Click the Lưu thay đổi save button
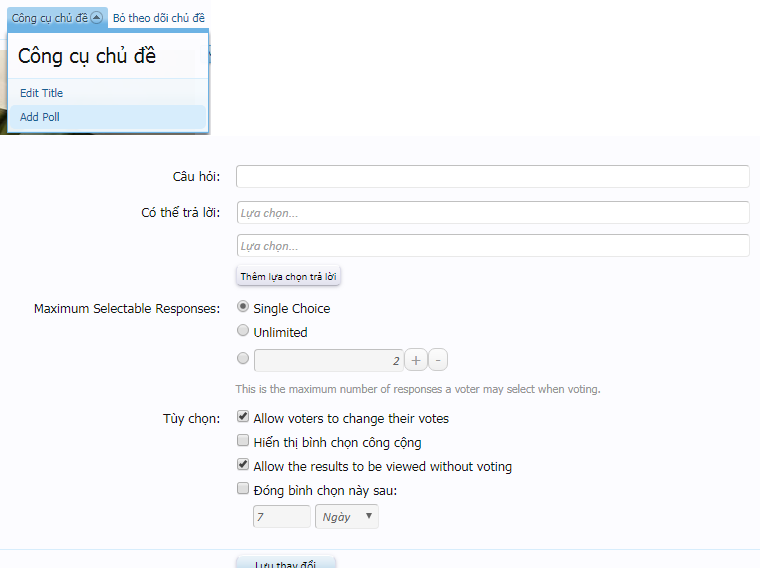The height and width of the screenshot is (568, 760). click(x=286, y=563)
